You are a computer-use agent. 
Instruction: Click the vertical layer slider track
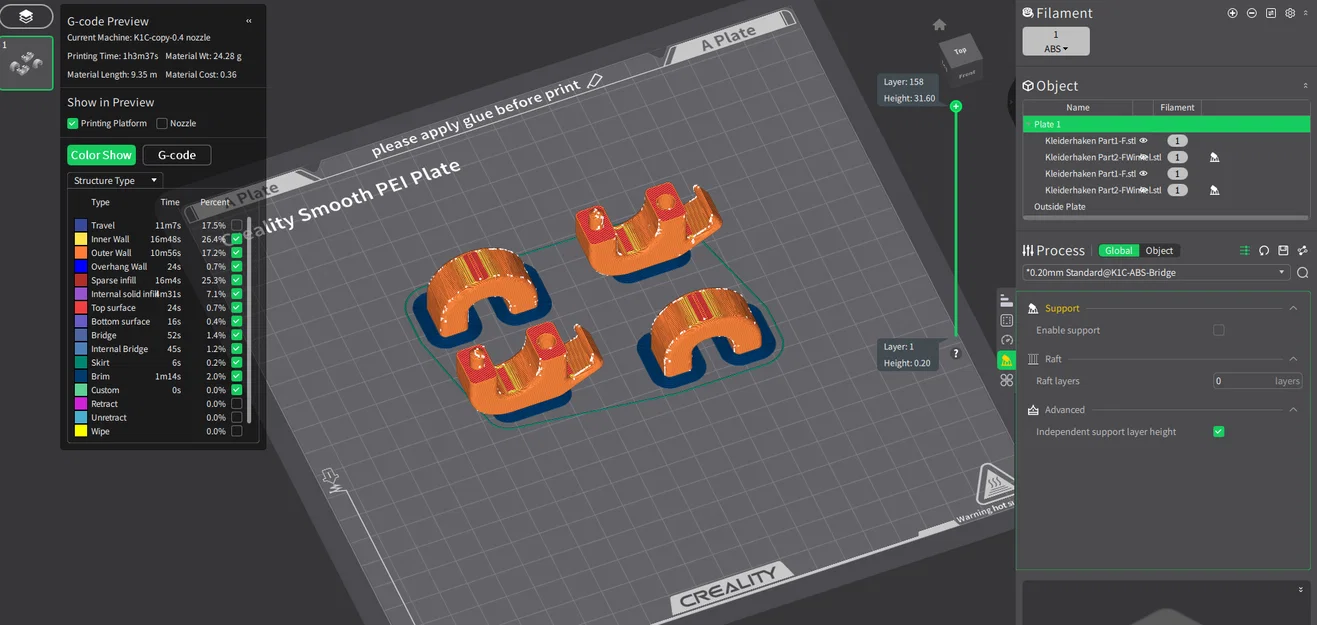(956, 225)
